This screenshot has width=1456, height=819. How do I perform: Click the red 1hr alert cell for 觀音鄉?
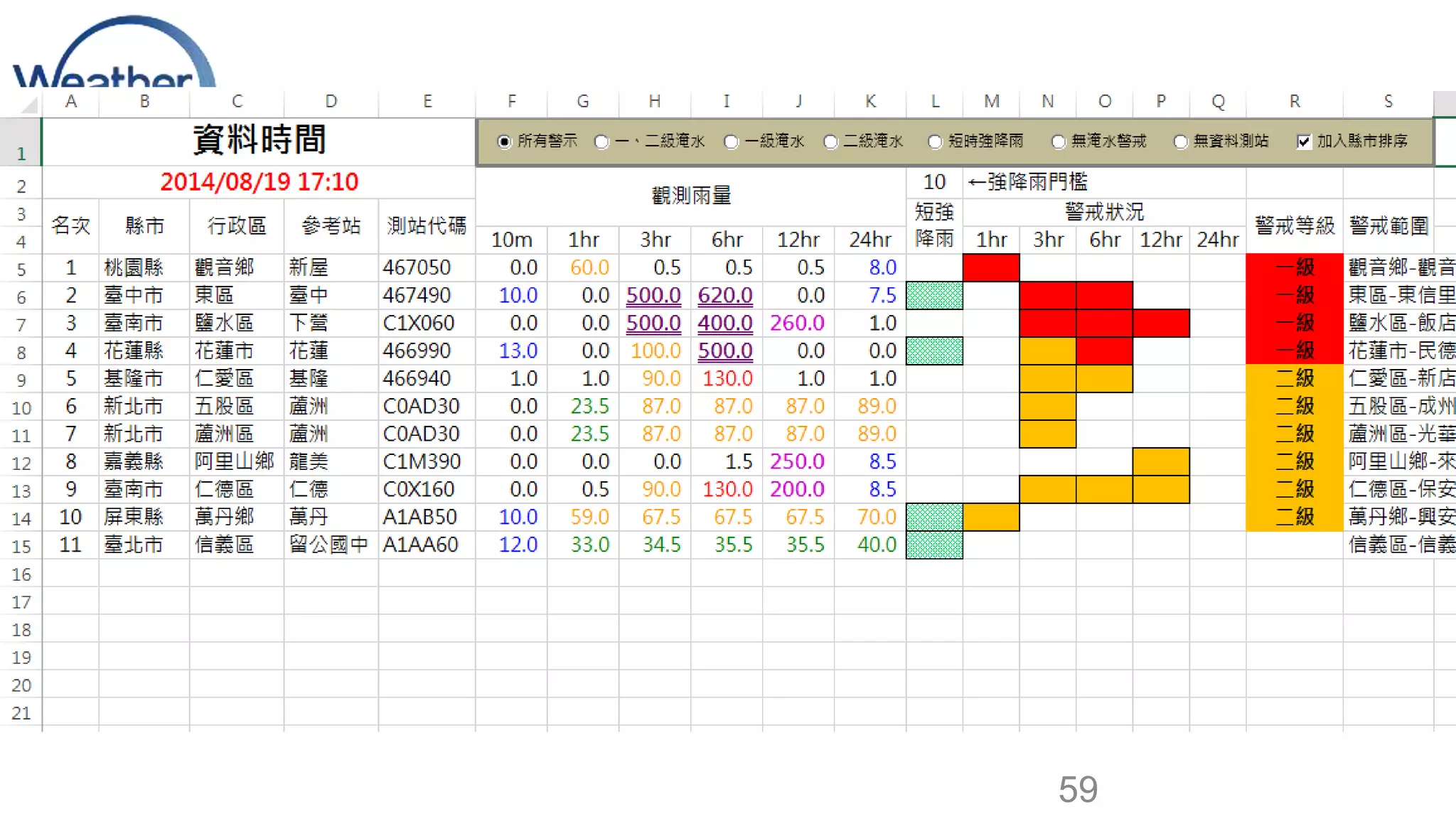(x=991, y=268)
